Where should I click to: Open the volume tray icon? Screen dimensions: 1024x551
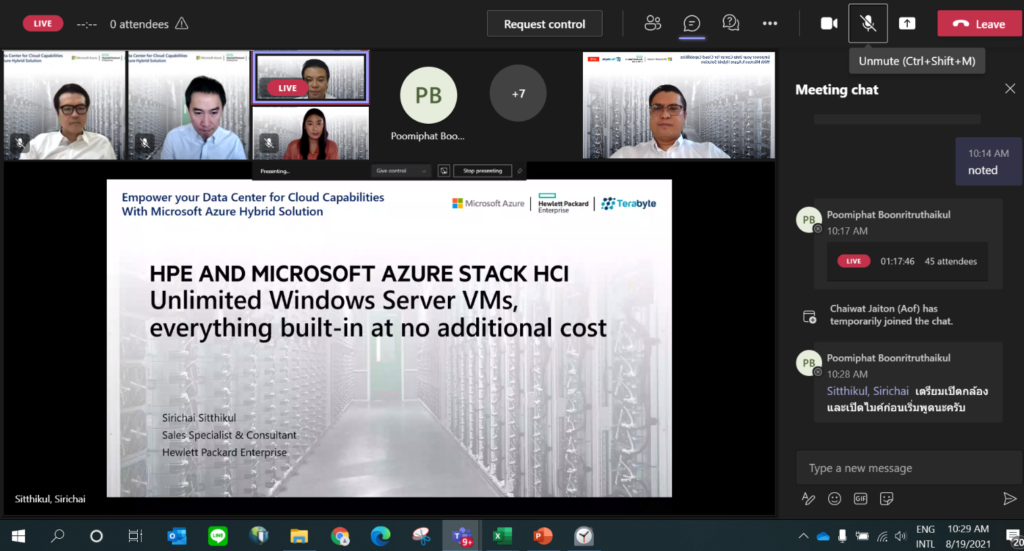point(901,537)
